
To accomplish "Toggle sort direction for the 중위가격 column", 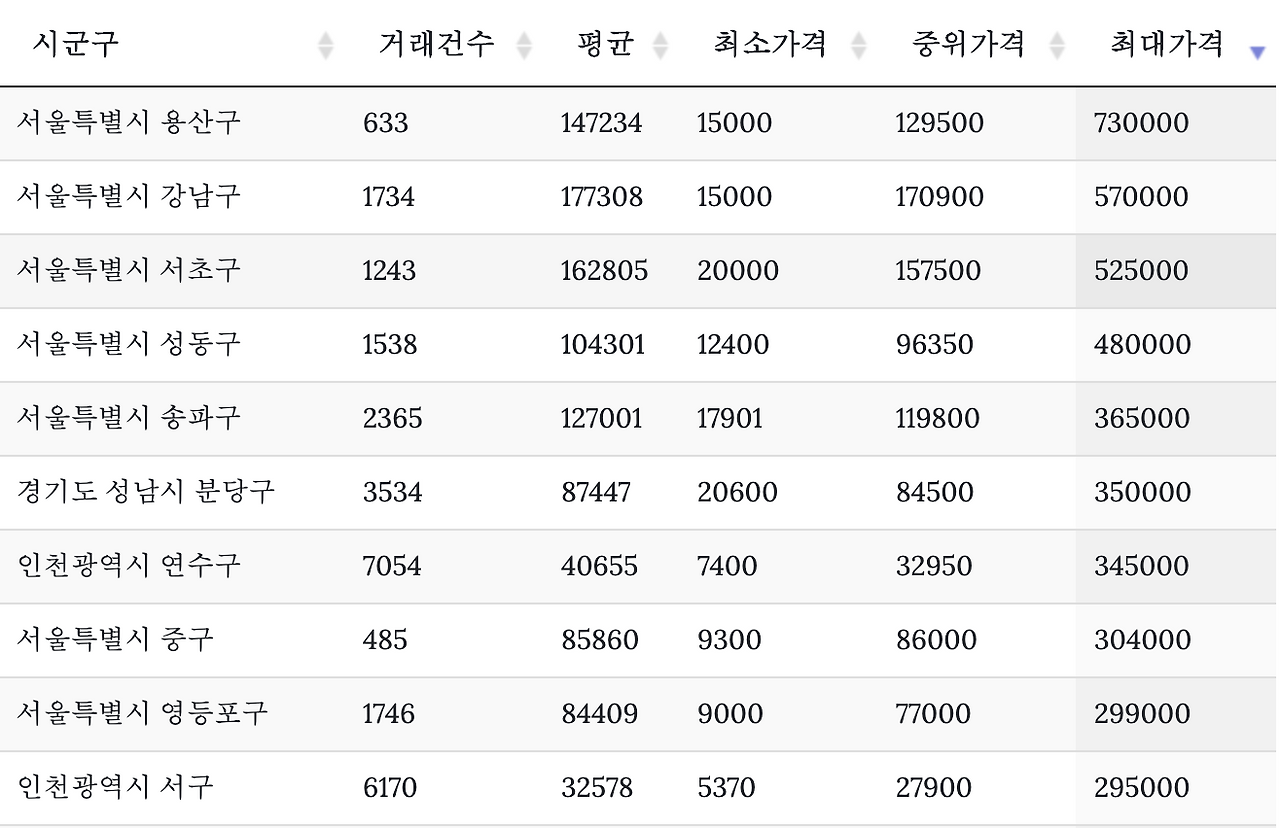I will tap(1057, 44).
